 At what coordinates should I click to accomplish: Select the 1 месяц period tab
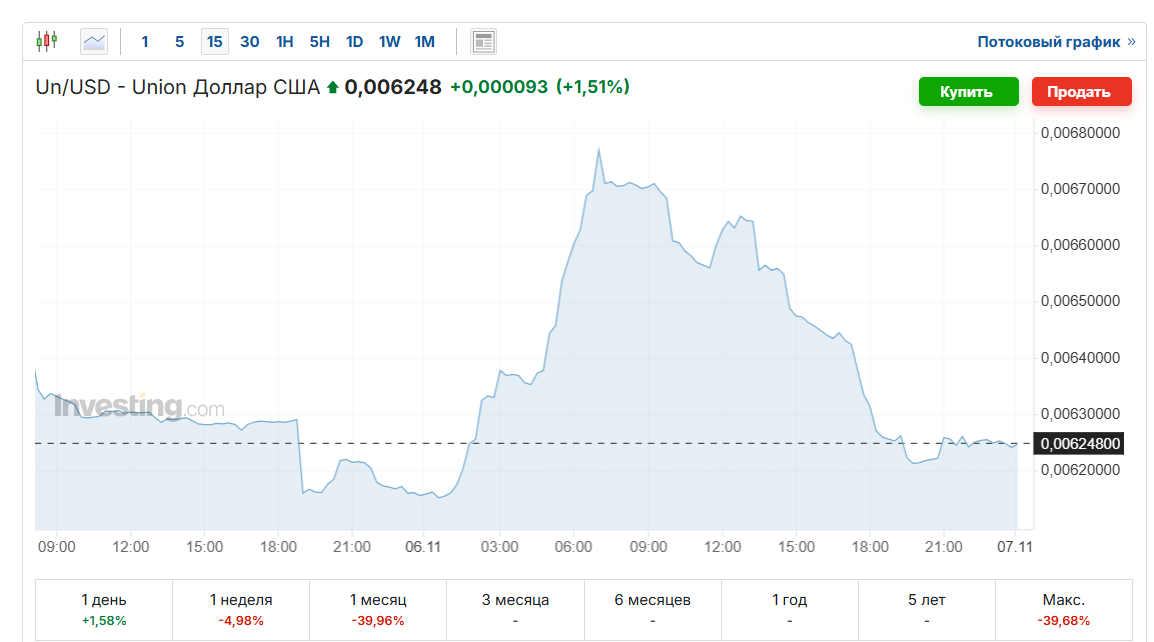pos(378,609)
